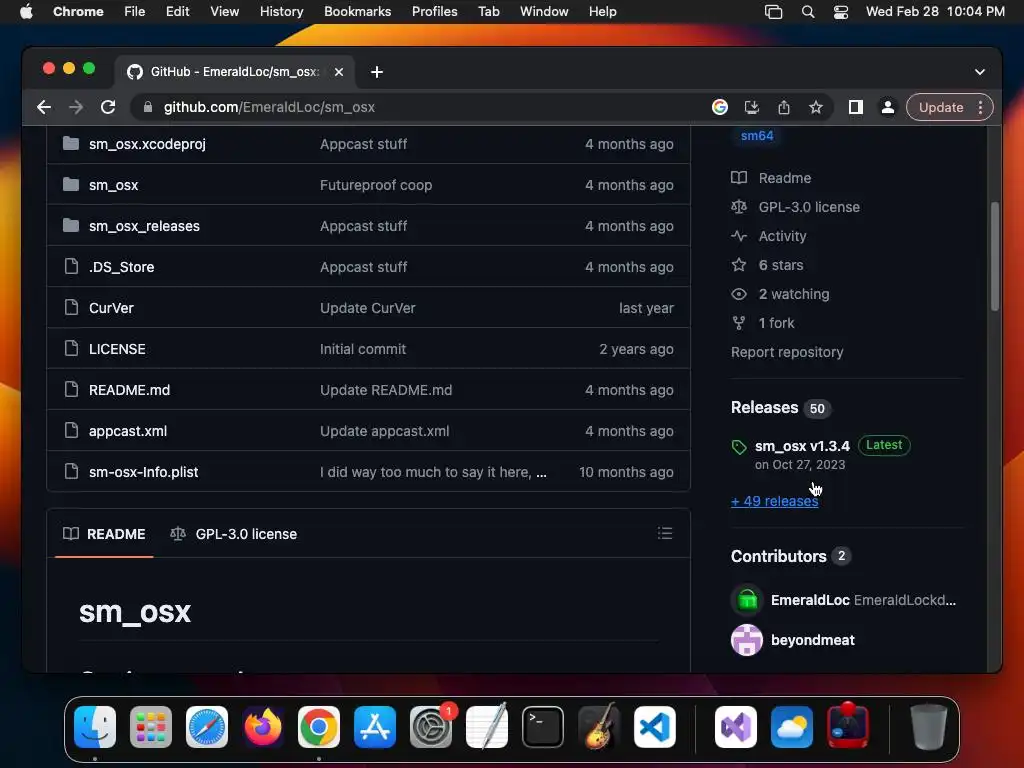Click the 'Update appcast.xml' commit message
This screenshot has width=1024, height=768.
(x=385, y=431)
